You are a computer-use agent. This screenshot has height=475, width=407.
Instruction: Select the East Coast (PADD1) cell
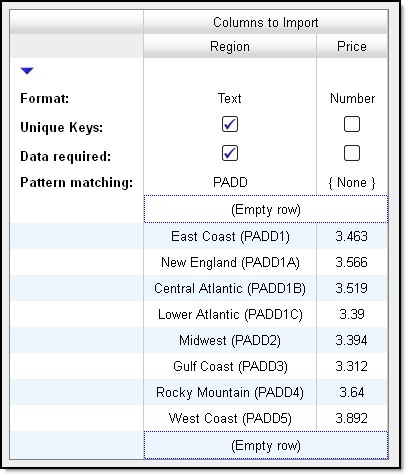click(230, 236)
